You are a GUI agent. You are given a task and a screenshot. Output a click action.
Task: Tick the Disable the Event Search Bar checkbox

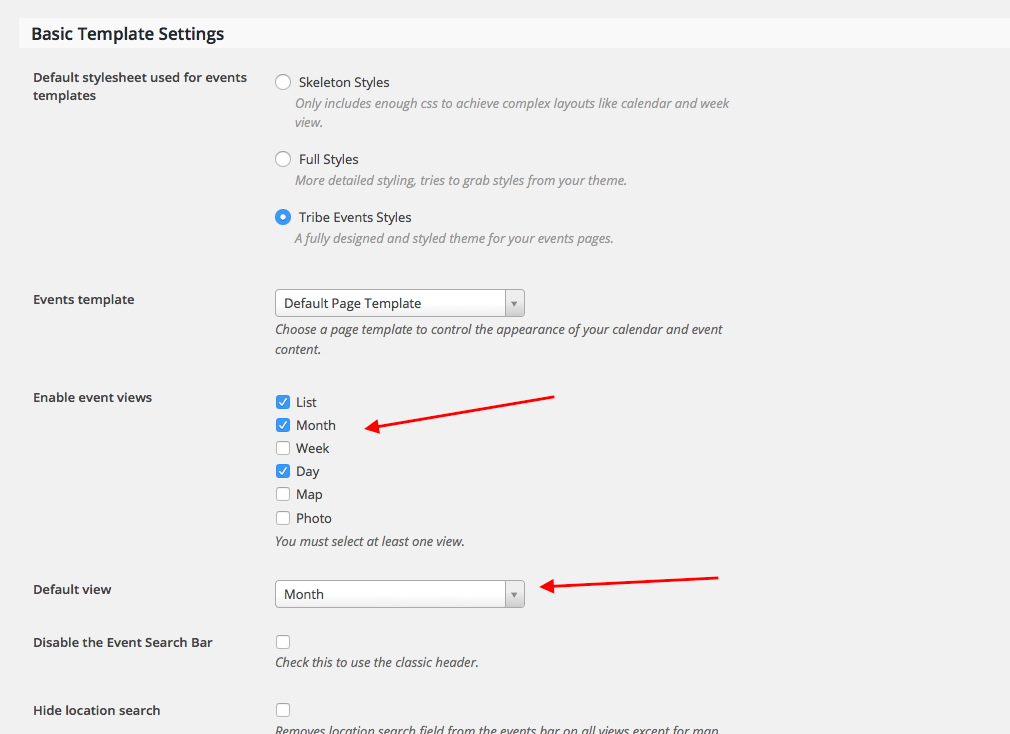(x=283, y=642)
